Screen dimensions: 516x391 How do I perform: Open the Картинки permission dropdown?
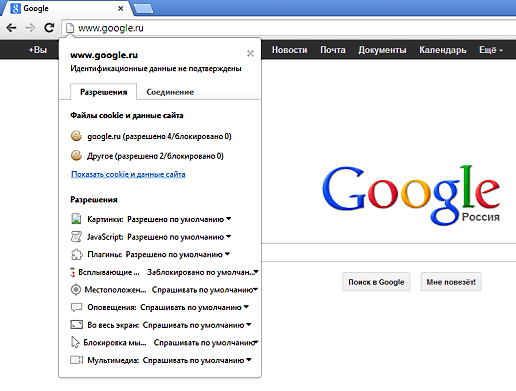tap(179, 219)
